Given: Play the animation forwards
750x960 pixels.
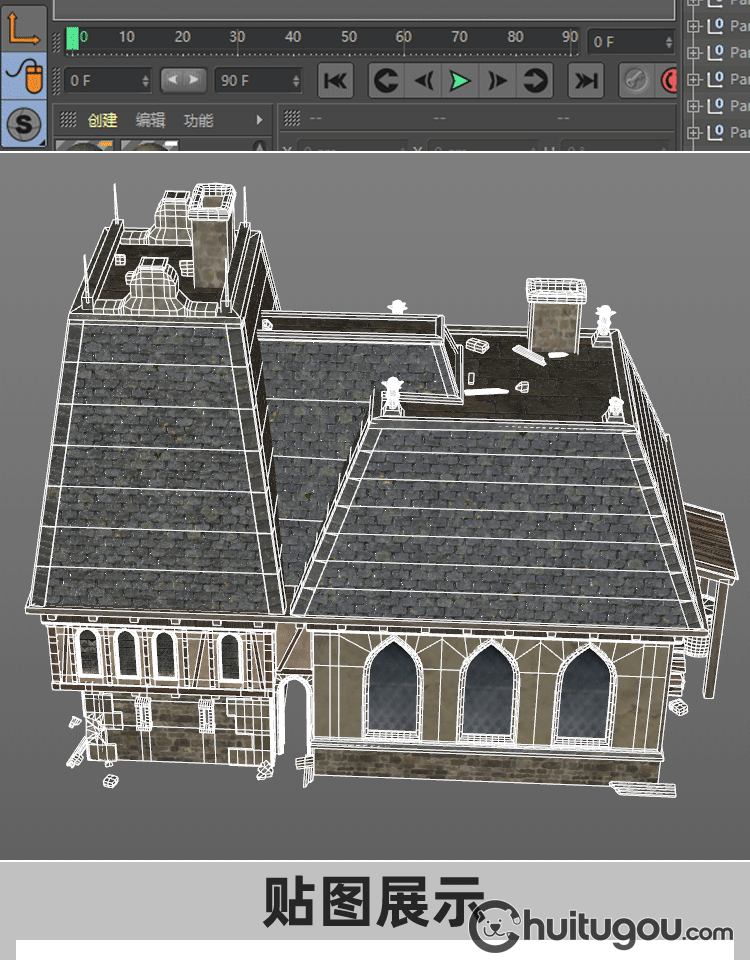Looking at the screenshot, I should click(x=460, y=80).
